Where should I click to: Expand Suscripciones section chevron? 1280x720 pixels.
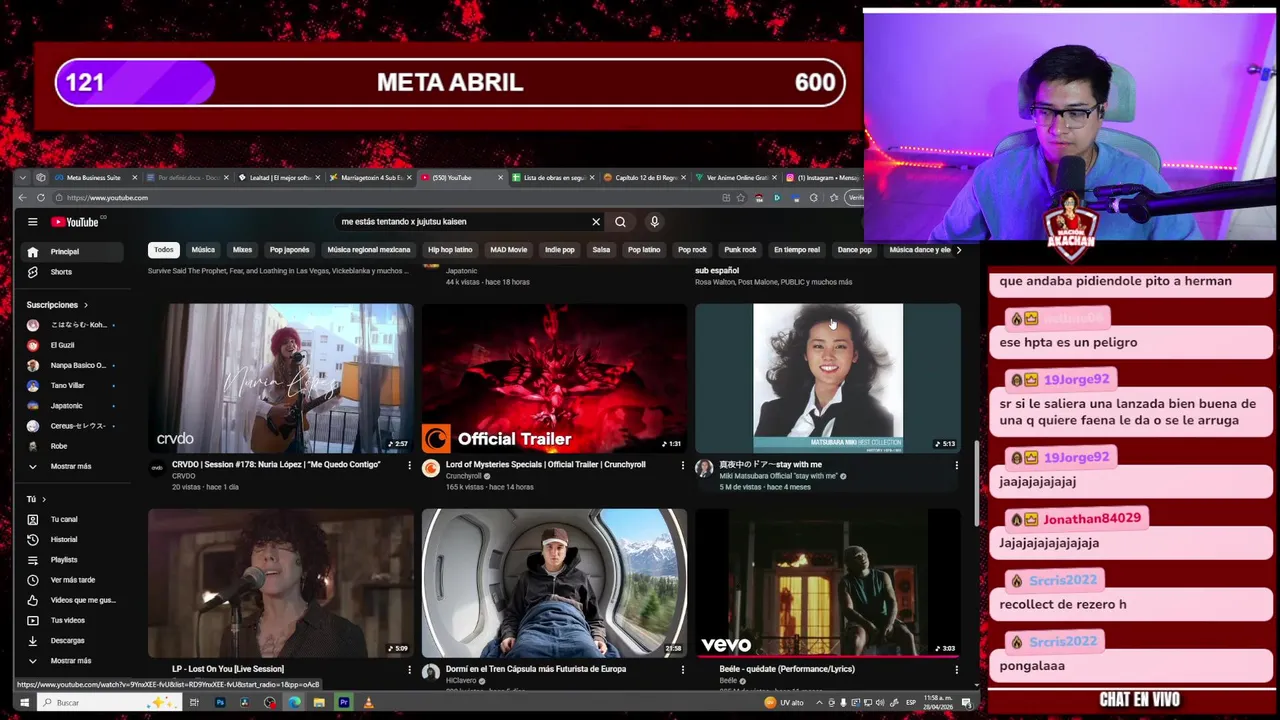[85, 305]
